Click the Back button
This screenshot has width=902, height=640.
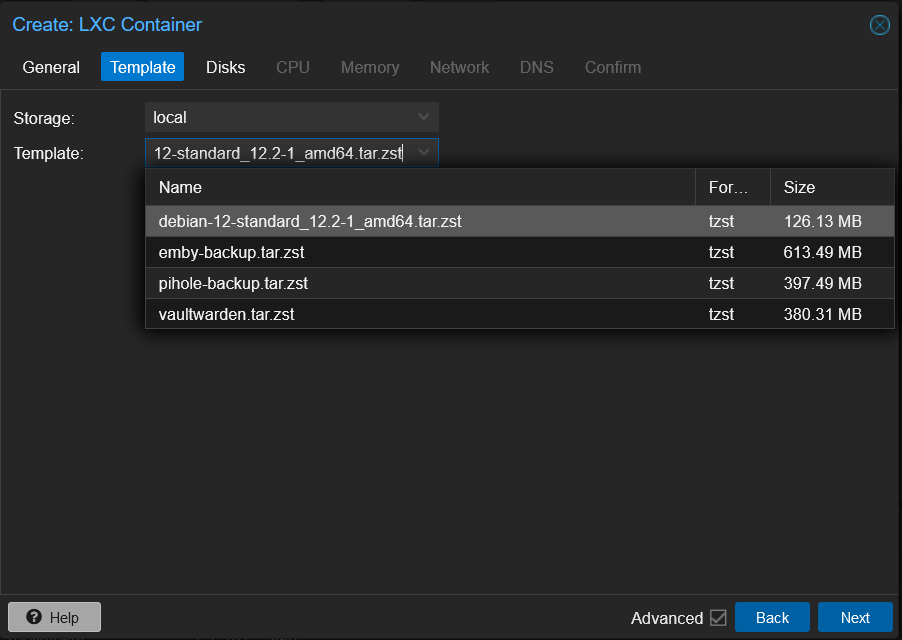pyautogui.click(x=772, y=617)
